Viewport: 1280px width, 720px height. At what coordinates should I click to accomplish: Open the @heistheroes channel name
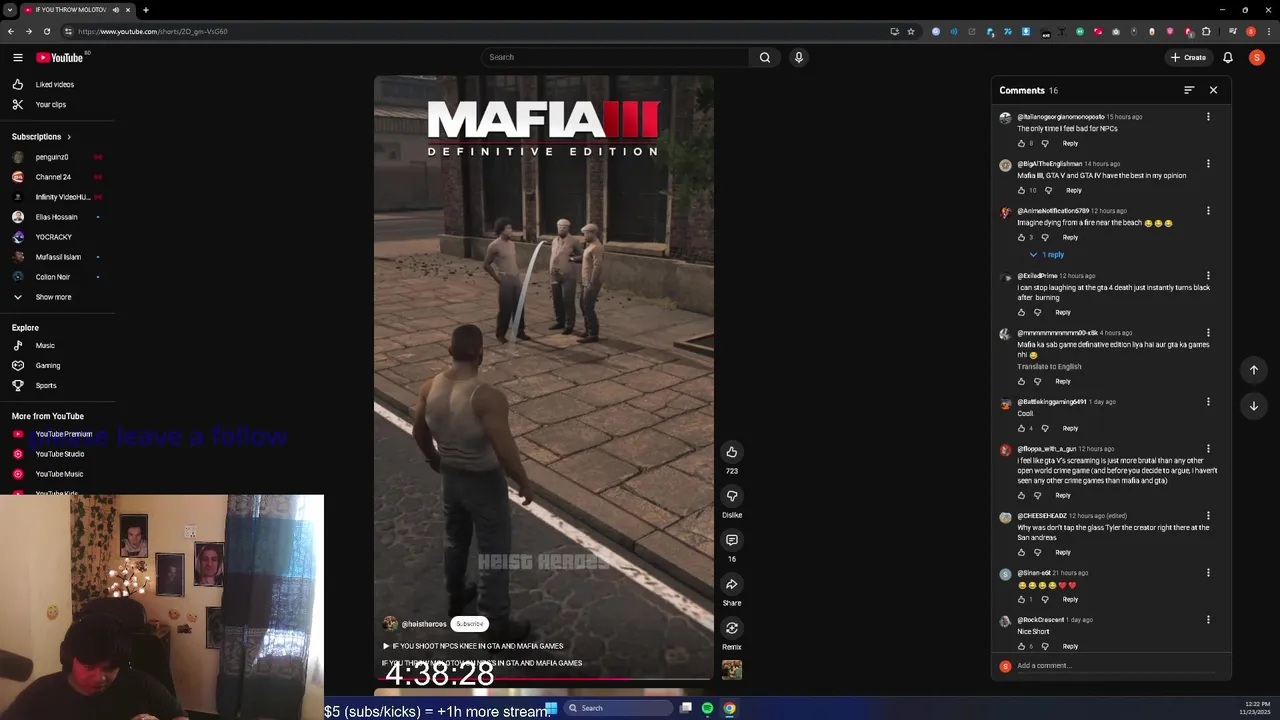coord(423,624)
